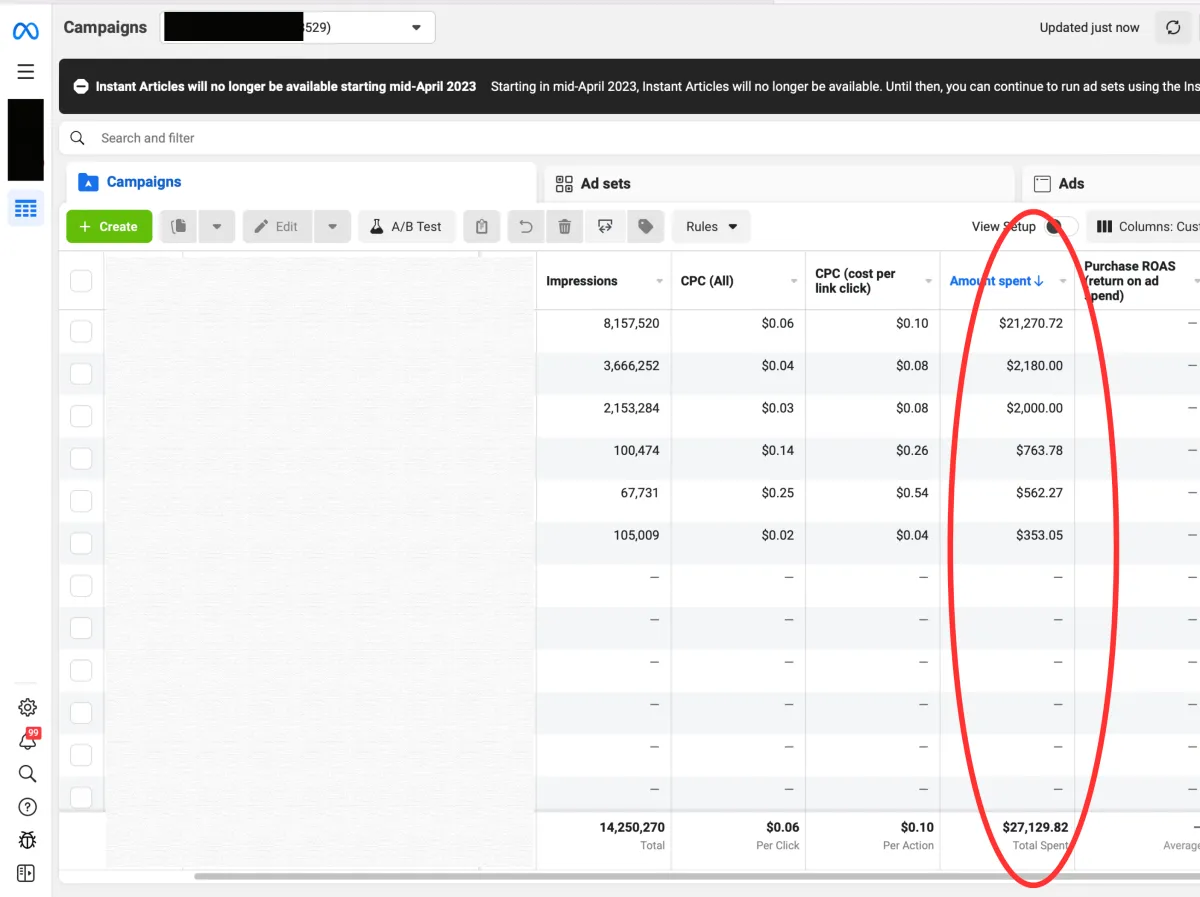The height and width of the screenshot is (897, 1200).
Task: Open the Edit options dropdown arrow
Action: [332, 227]
